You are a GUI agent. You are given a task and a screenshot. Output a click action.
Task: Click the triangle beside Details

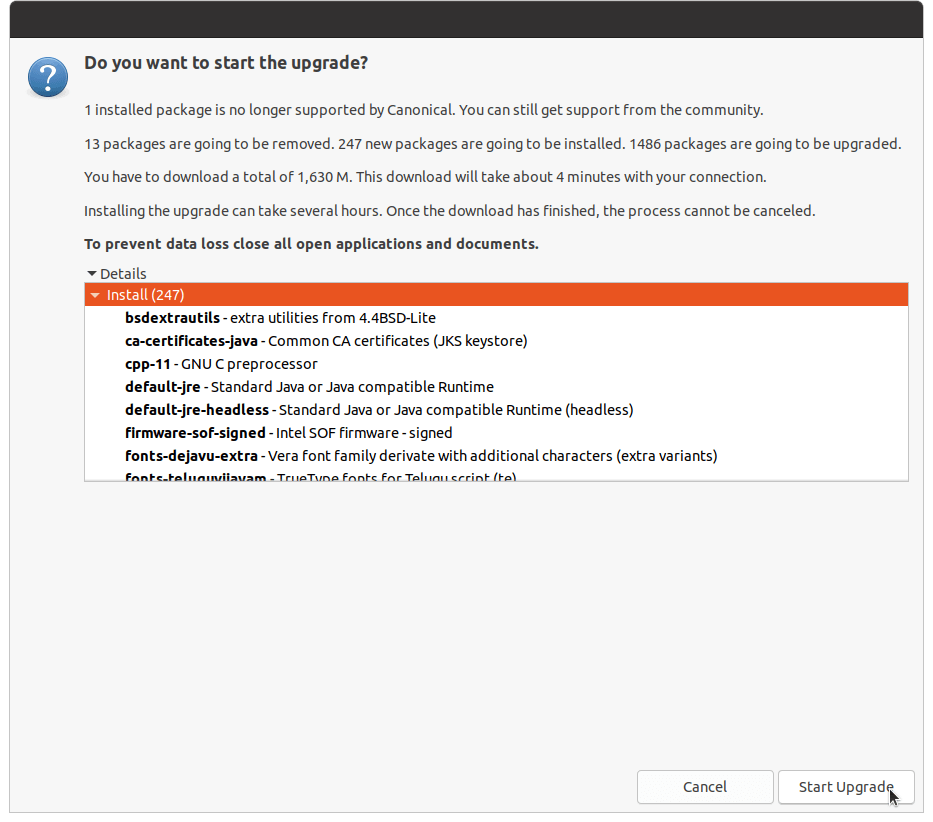pyautogui.click(x=90, y=273)
